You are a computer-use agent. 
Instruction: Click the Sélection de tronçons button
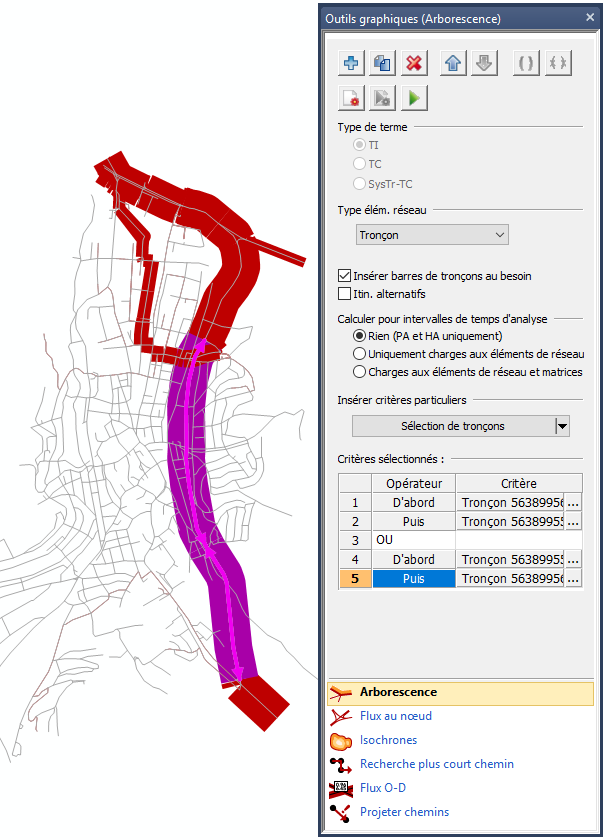(452, 426)
